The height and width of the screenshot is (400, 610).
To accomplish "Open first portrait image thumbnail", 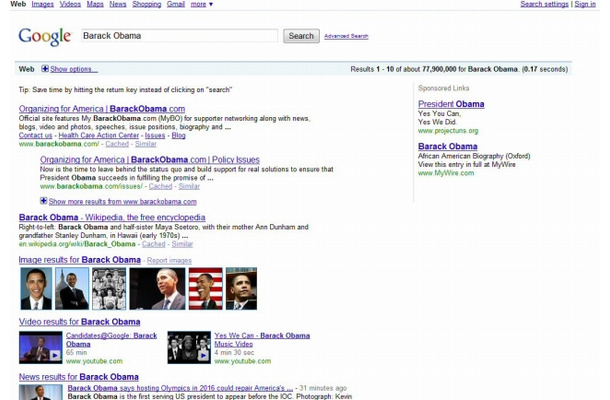I will click(x=36, y=288).
